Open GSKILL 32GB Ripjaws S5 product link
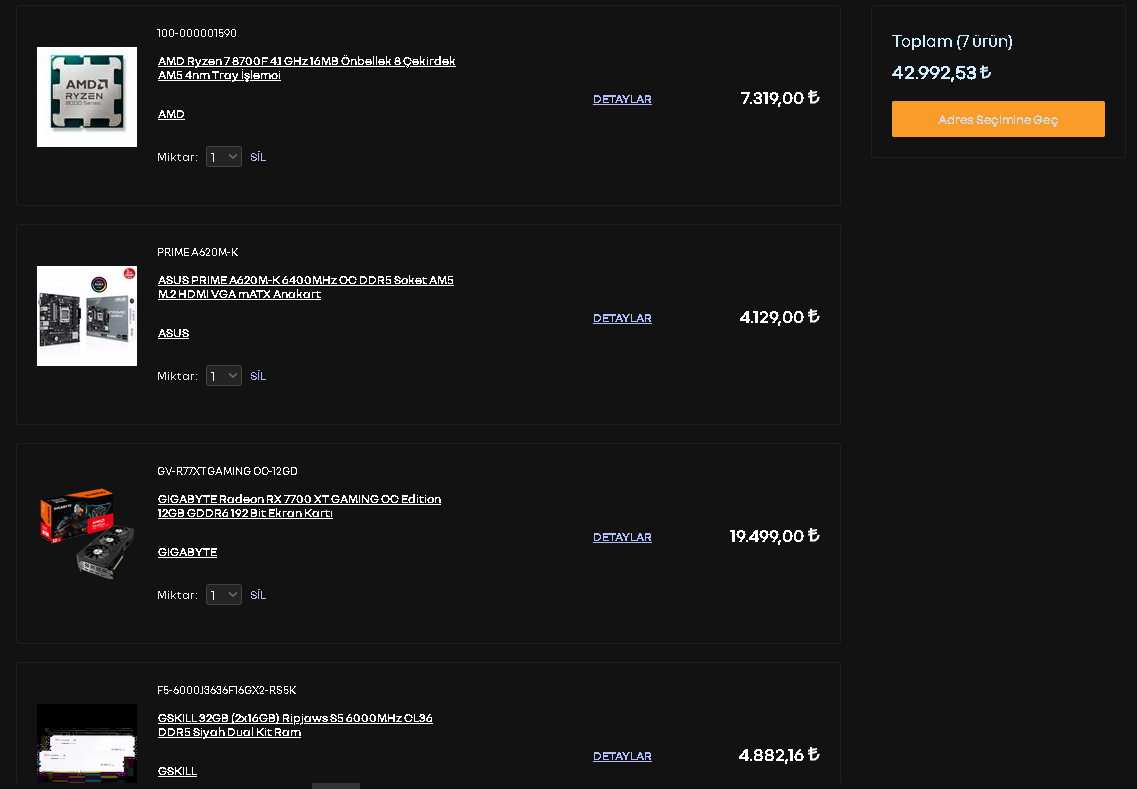Screen dimensions: 1137x789 click(x=294, y=725)
